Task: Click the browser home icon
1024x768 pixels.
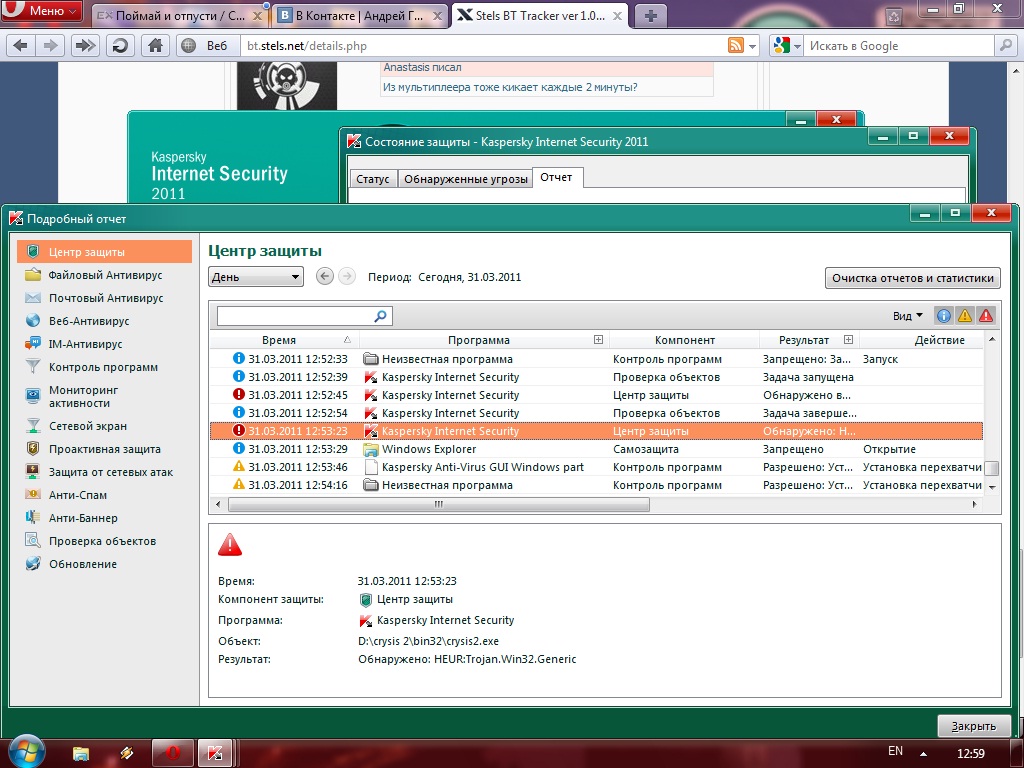Action: 155,46
